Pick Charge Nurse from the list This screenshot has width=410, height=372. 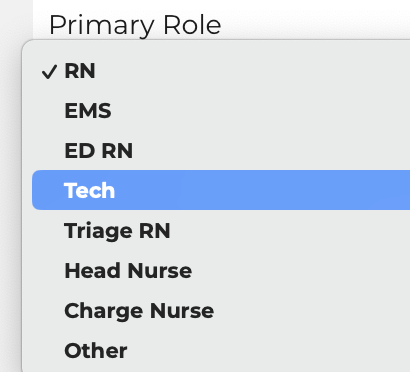221,310
